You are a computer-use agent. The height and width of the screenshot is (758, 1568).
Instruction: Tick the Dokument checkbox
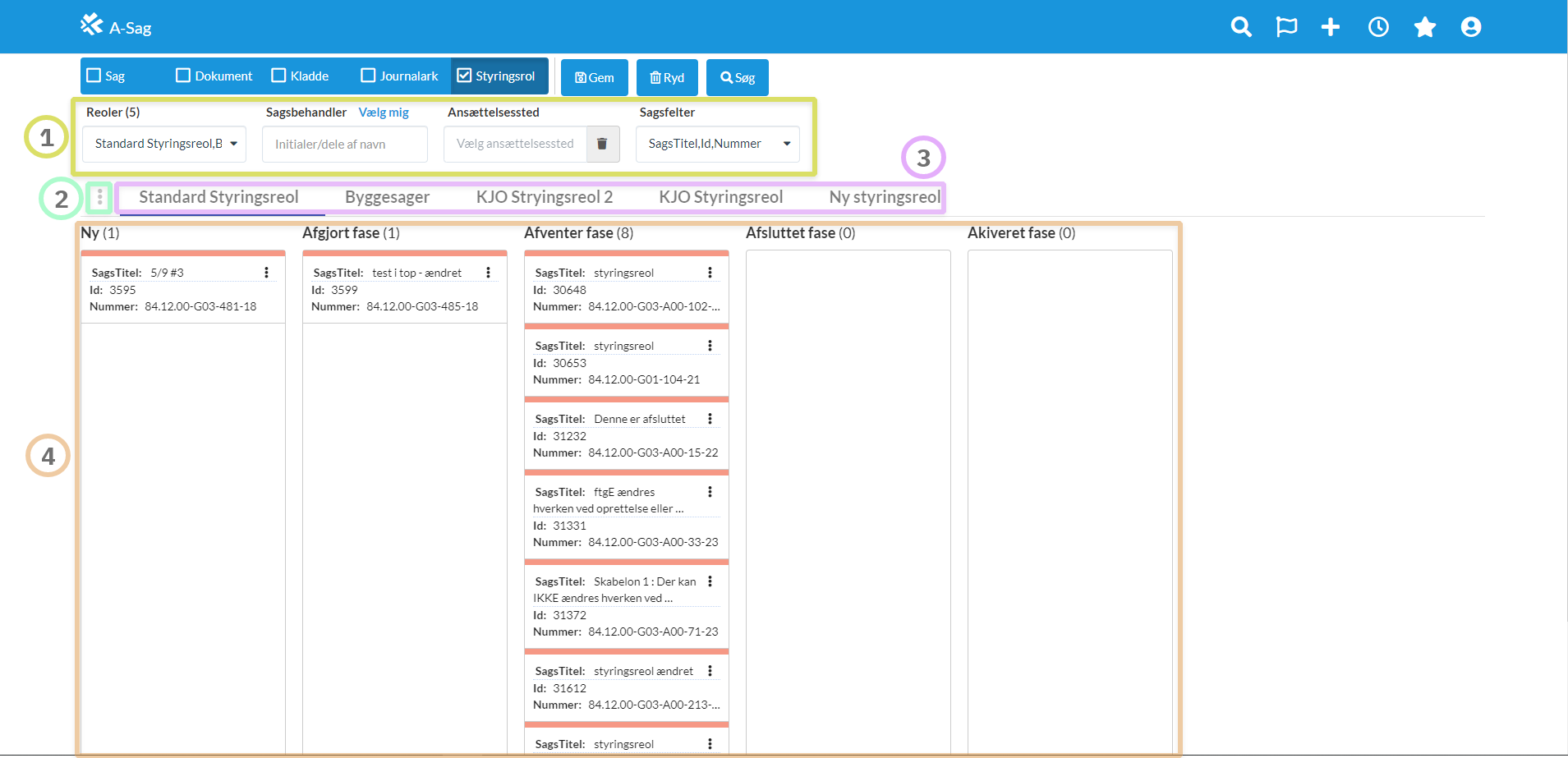point(183,76)
